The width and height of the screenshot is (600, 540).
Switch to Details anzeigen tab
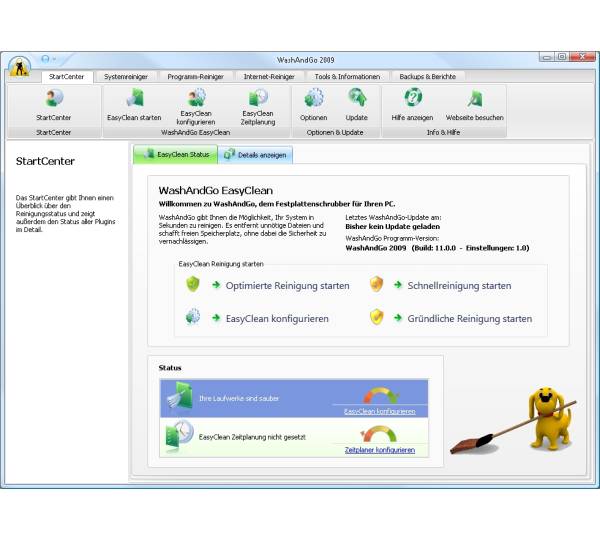click(256, 155)
